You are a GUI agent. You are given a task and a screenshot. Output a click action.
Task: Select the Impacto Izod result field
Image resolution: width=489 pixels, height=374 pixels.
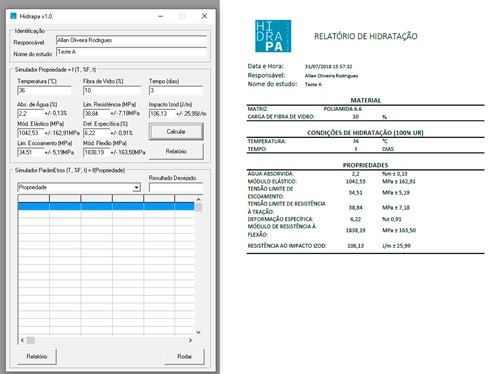pos(162,113)
